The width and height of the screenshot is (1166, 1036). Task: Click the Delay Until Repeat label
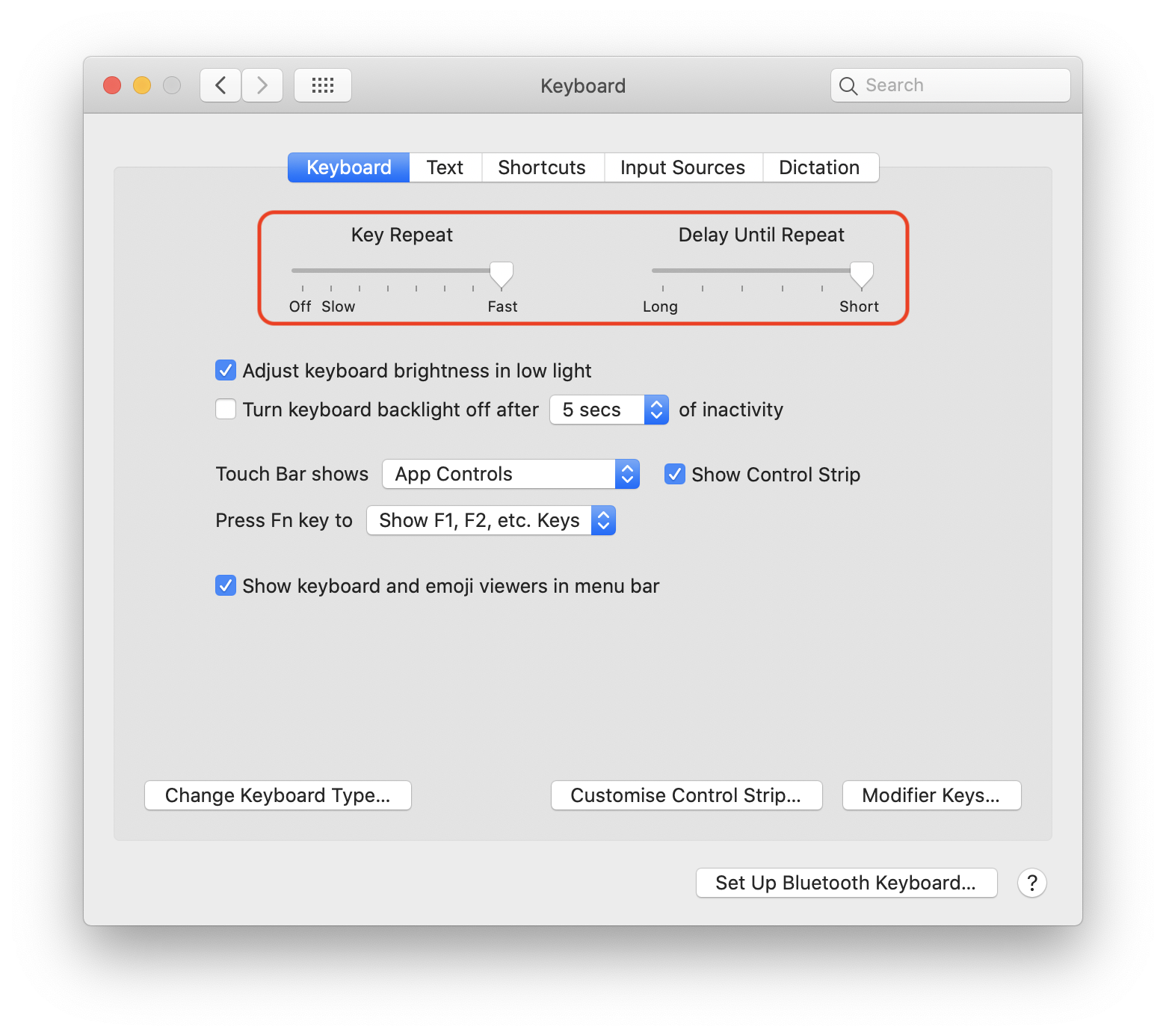(762, 235)
